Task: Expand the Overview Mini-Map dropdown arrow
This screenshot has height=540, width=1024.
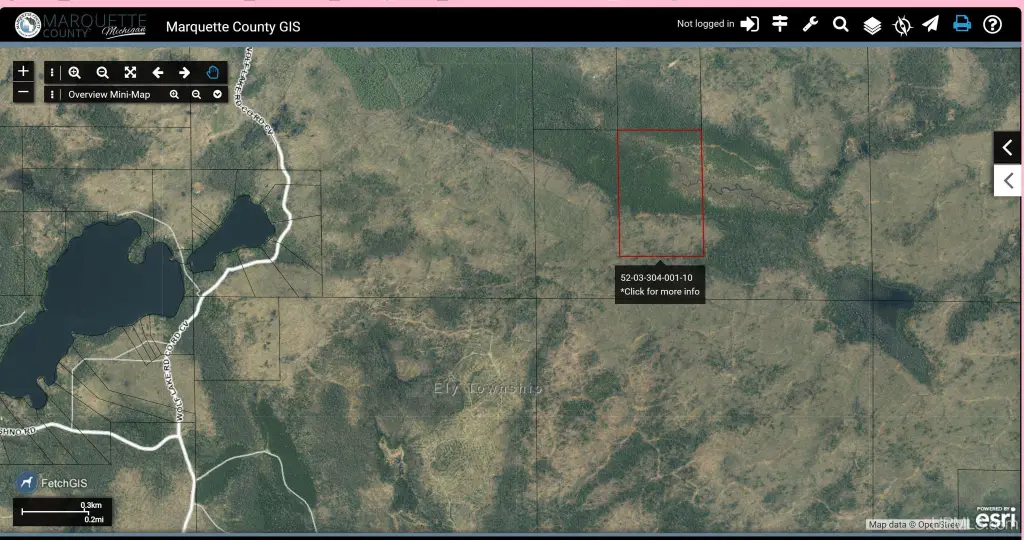Action: coord(217,95)
